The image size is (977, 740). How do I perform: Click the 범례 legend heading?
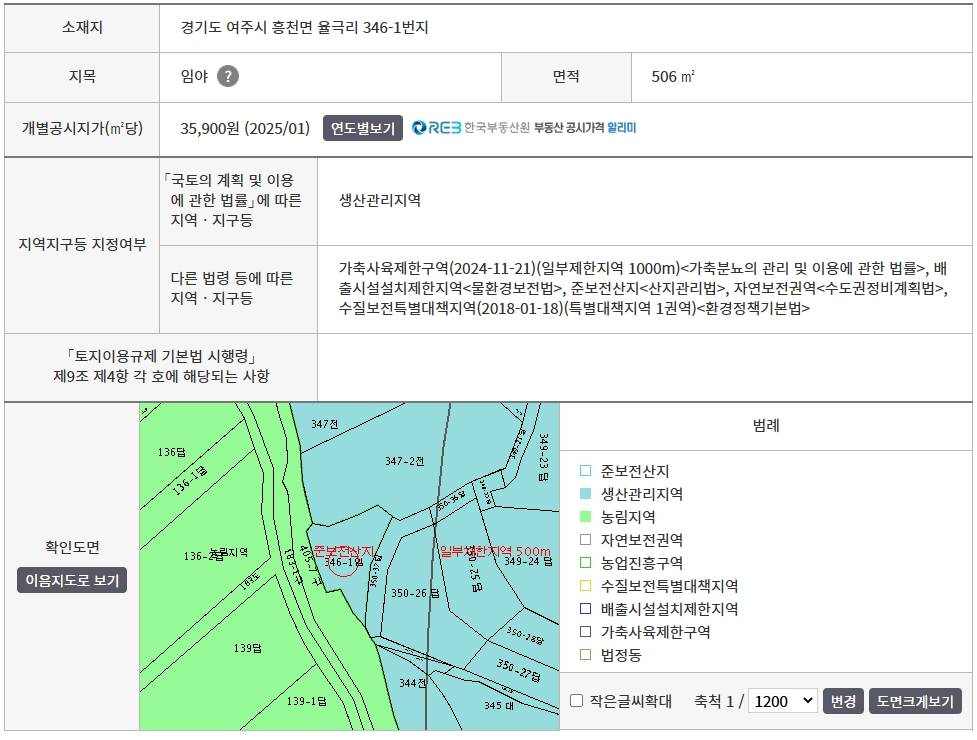click(766, 426)
